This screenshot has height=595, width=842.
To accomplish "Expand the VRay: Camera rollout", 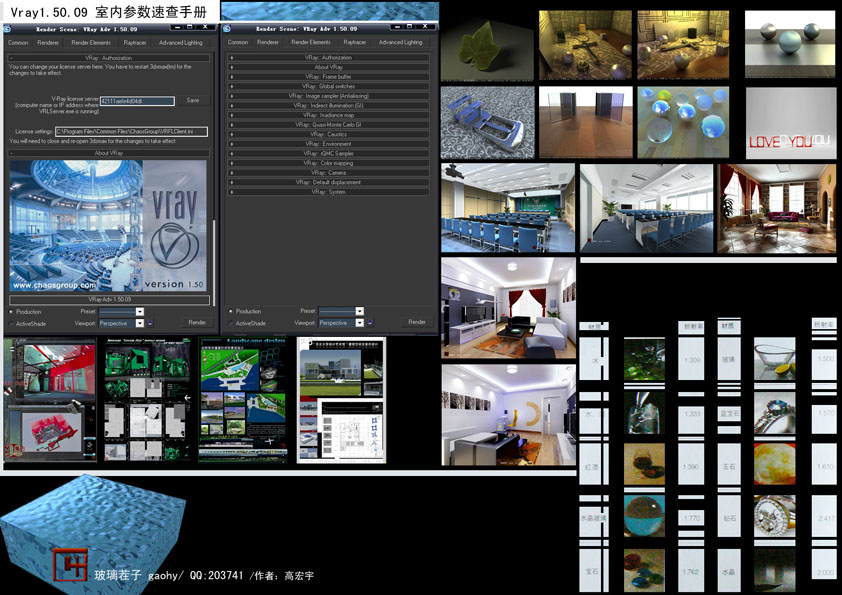I will [329, 173].
